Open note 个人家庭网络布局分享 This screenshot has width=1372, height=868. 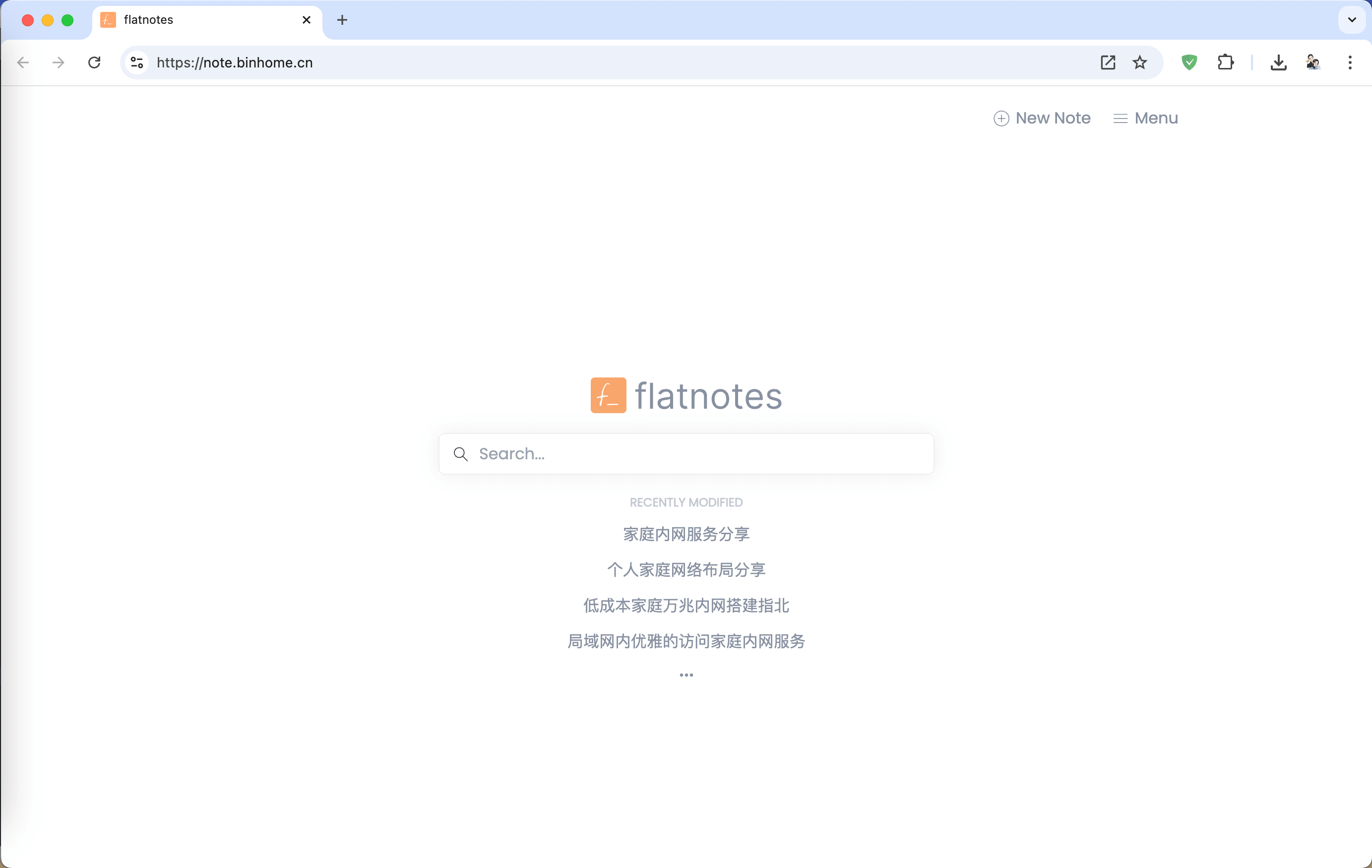coord(686,569)
